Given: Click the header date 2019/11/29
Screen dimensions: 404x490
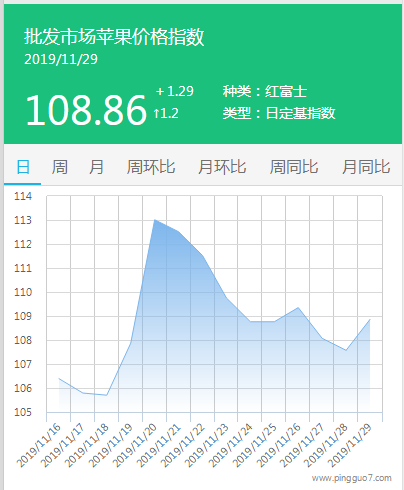Looking at the screenshot, I should click(x=61, y=59).
